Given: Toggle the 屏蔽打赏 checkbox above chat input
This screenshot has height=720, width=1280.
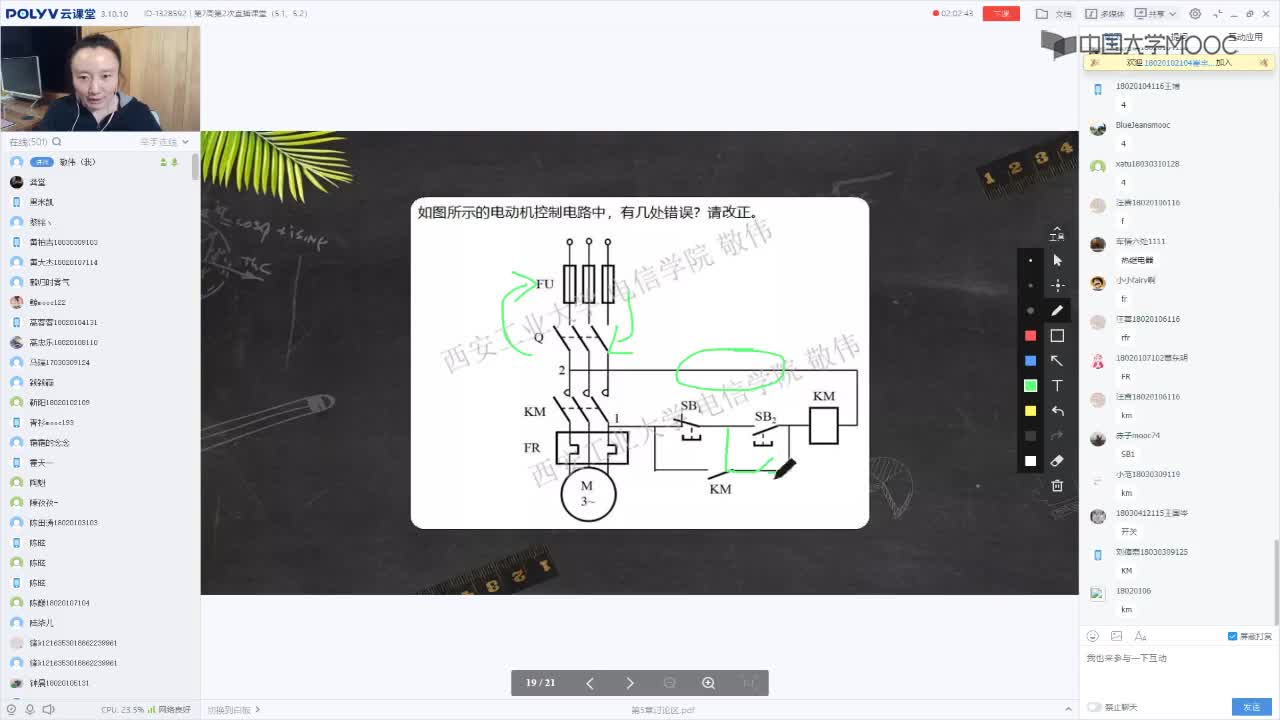Looking at the screenshot, I should (1232, 636).
